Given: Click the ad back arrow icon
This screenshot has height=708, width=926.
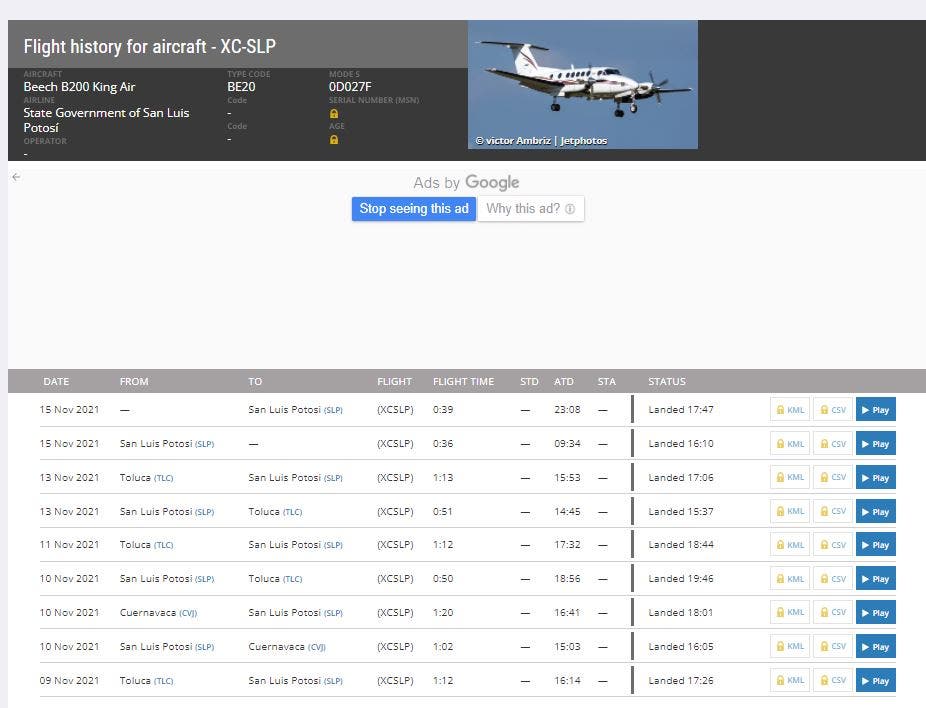Looking at the screenshot, I should pyautogui.click(x=16, y=177).
